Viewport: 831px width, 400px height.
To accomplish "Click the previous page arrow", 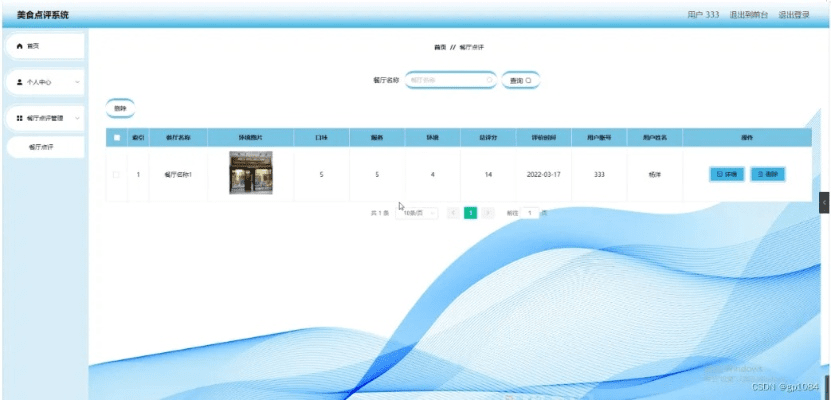I will click(x=453, y=213).
